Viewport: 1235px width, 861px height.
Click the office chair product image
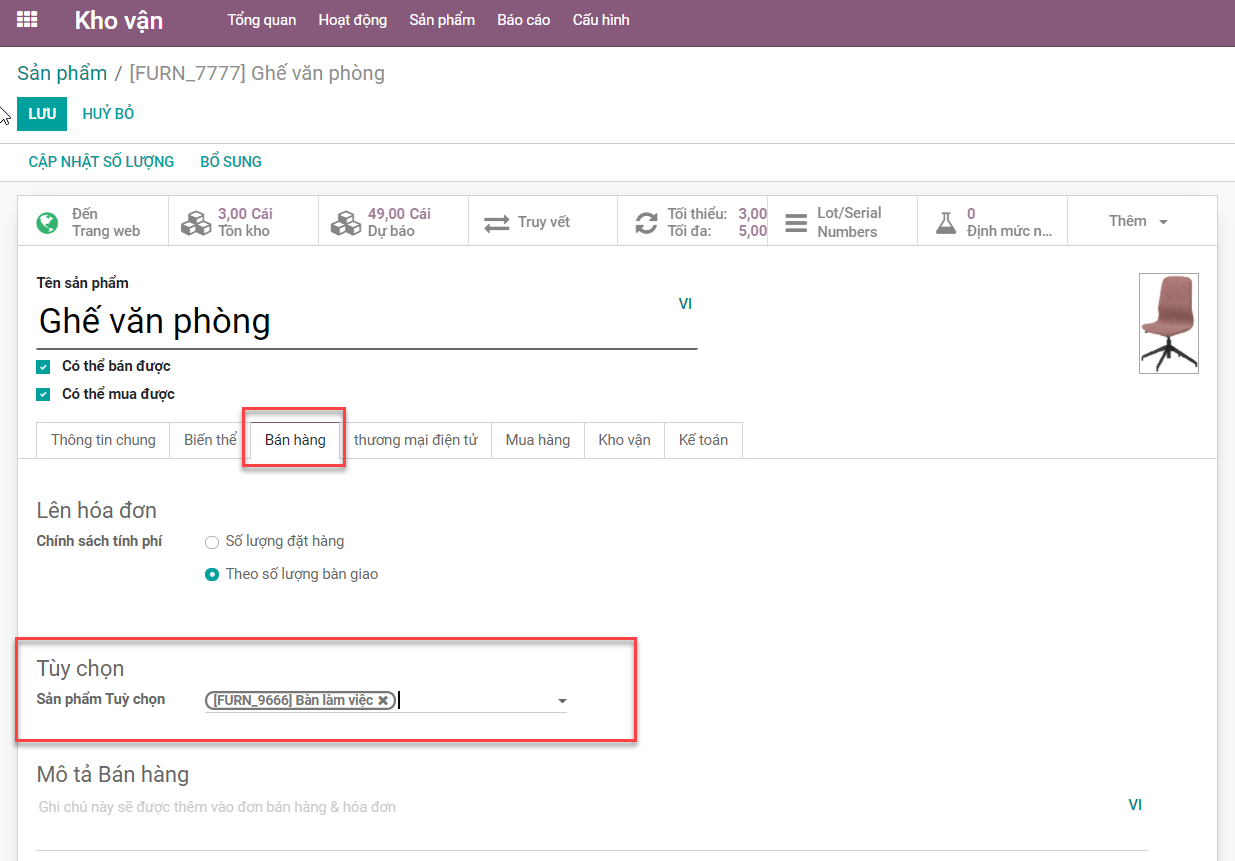pyautogui.click(x=1168, y=323)
